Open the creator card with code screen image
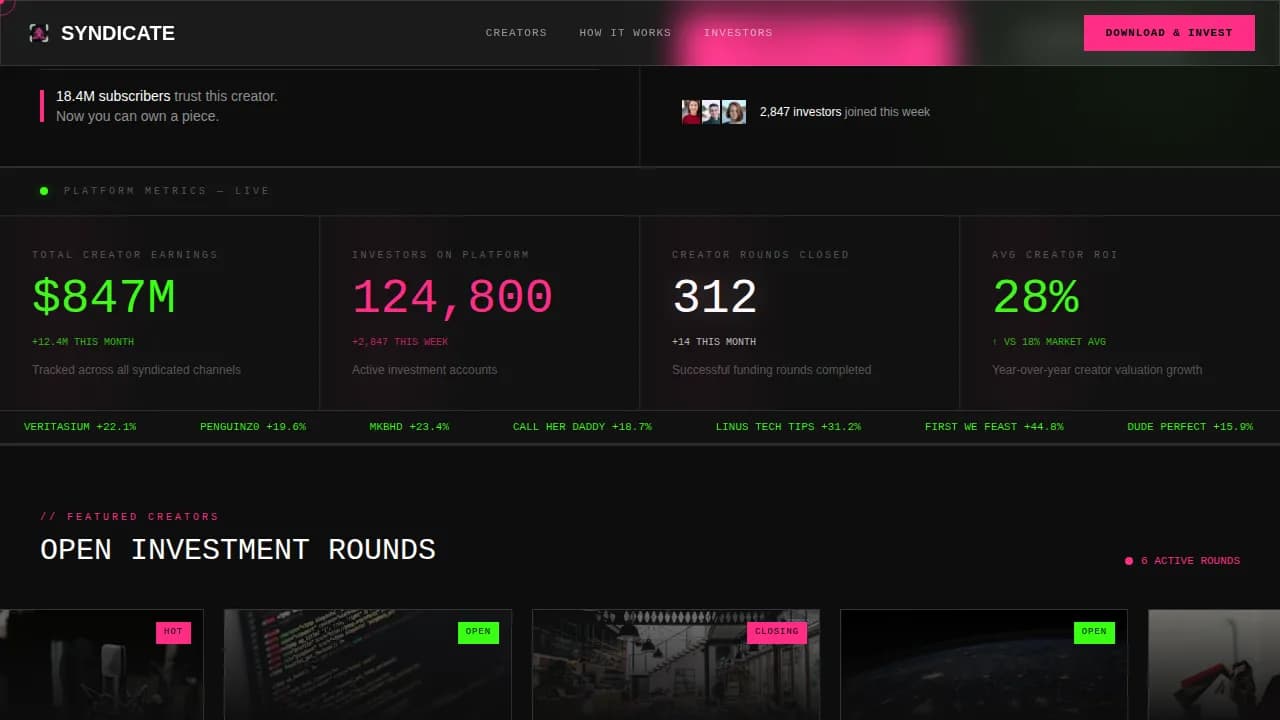Screen dimensions: 1280x720 [368, 665]
